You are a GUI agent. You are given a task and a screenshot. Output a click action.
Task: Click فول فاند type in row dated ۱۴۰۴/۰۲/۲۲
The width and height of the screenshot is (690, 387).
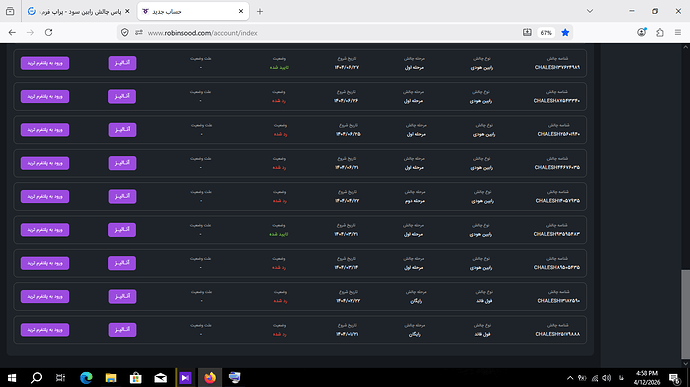pyautogui.click(x=484, y=301)
